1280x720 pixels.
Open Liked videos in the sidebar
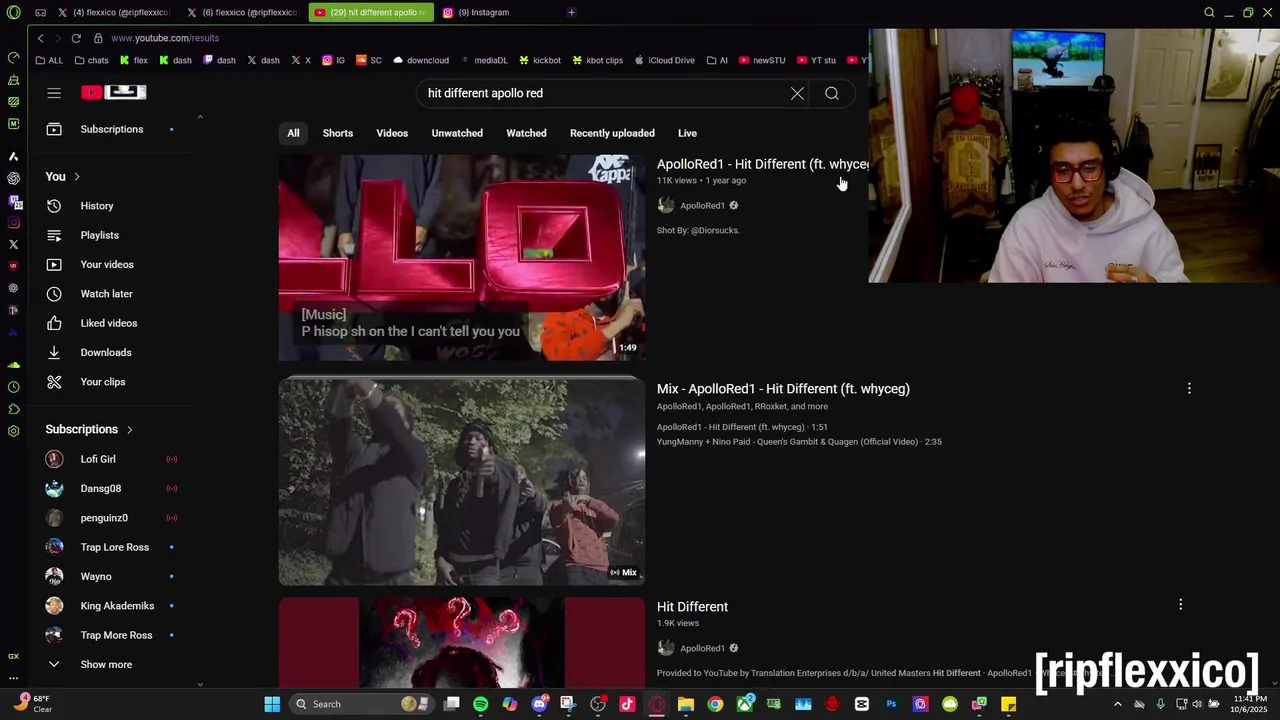[108, 323]
